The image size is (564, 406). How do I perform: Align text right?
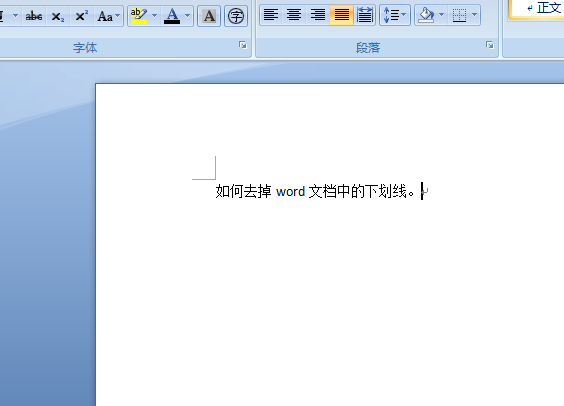point(318,15)
